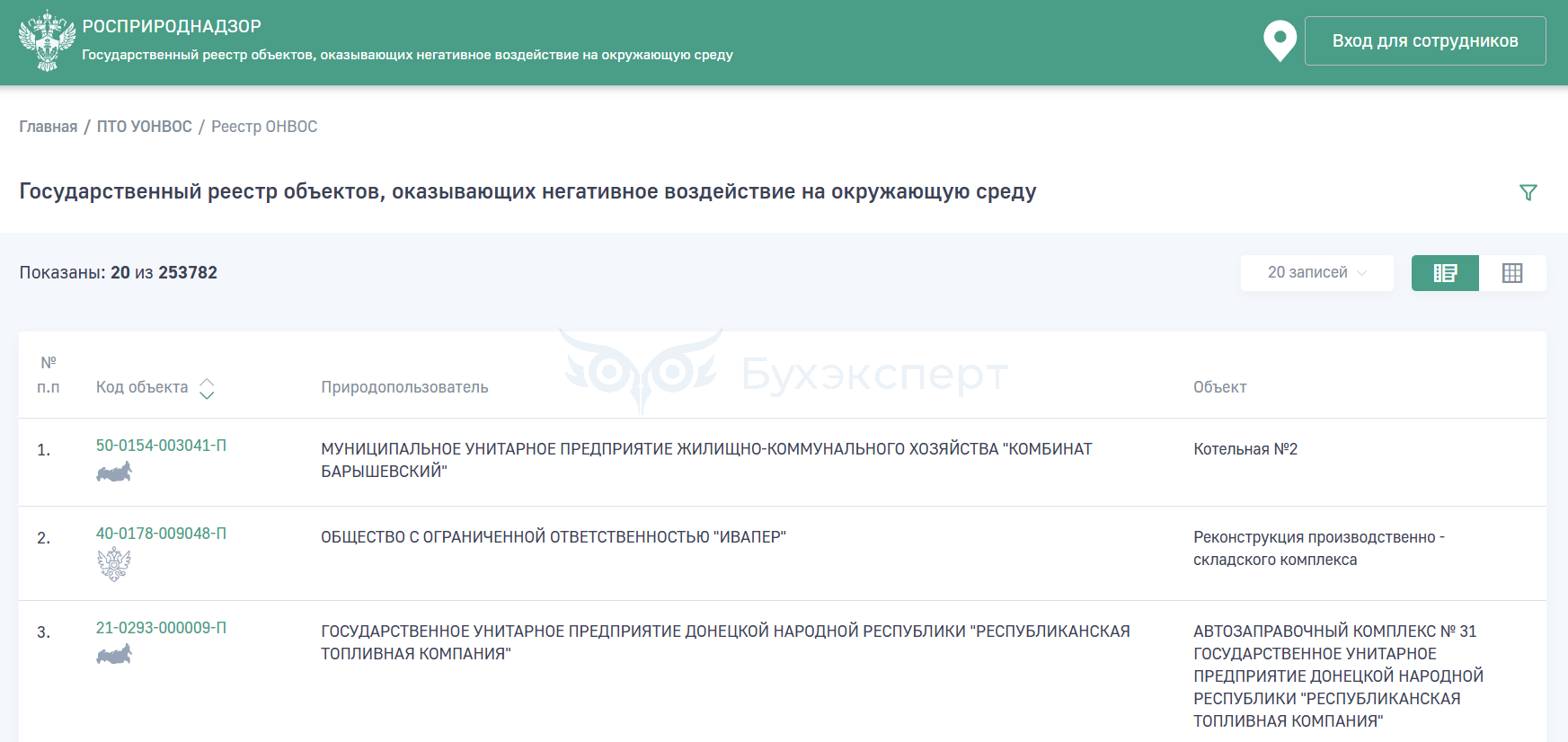Select 'РЕСПУБЛИКАНСКАЯ ТОПЛИВНАЯ КОМПАНИЯ' user cell

725,642
